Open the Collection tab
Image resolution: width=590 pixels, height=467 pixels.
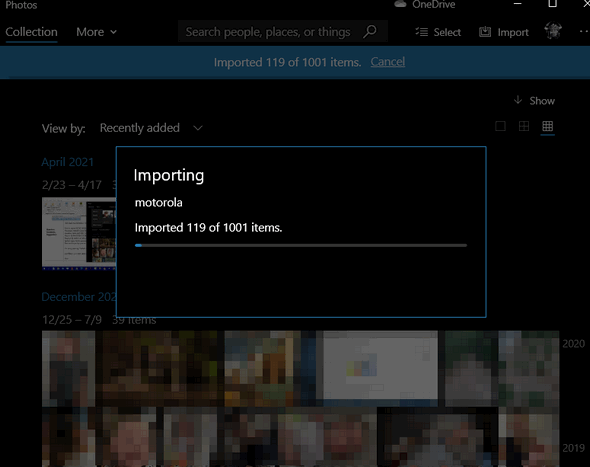pos(31,32)
